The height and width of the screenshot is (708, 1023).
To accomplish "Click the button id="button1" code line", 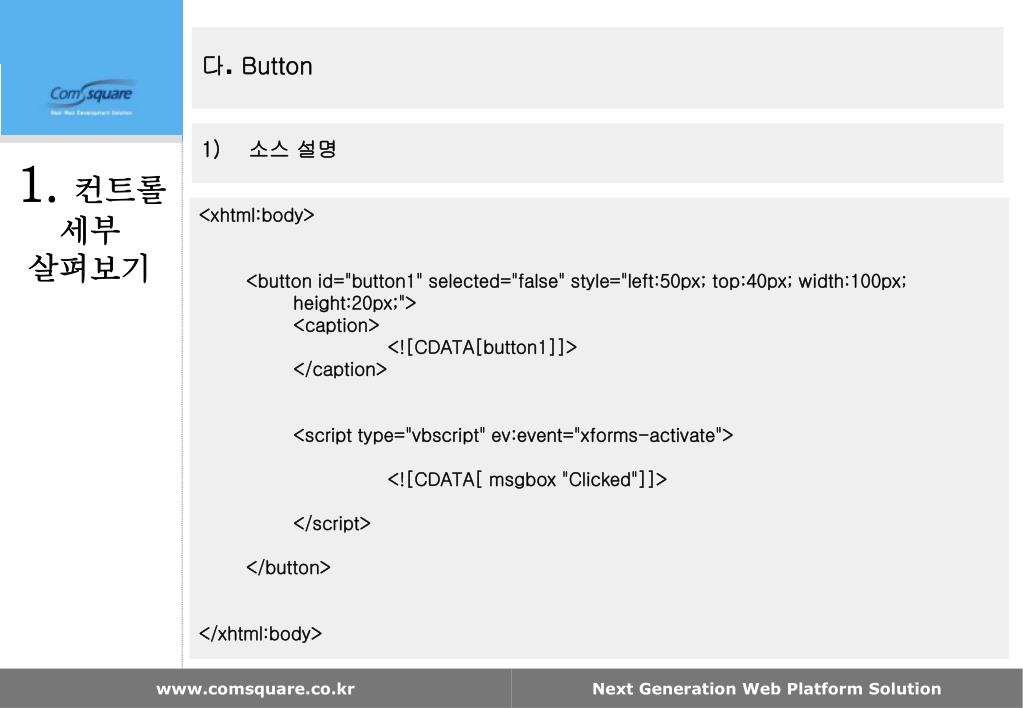I will click(576, 281).
